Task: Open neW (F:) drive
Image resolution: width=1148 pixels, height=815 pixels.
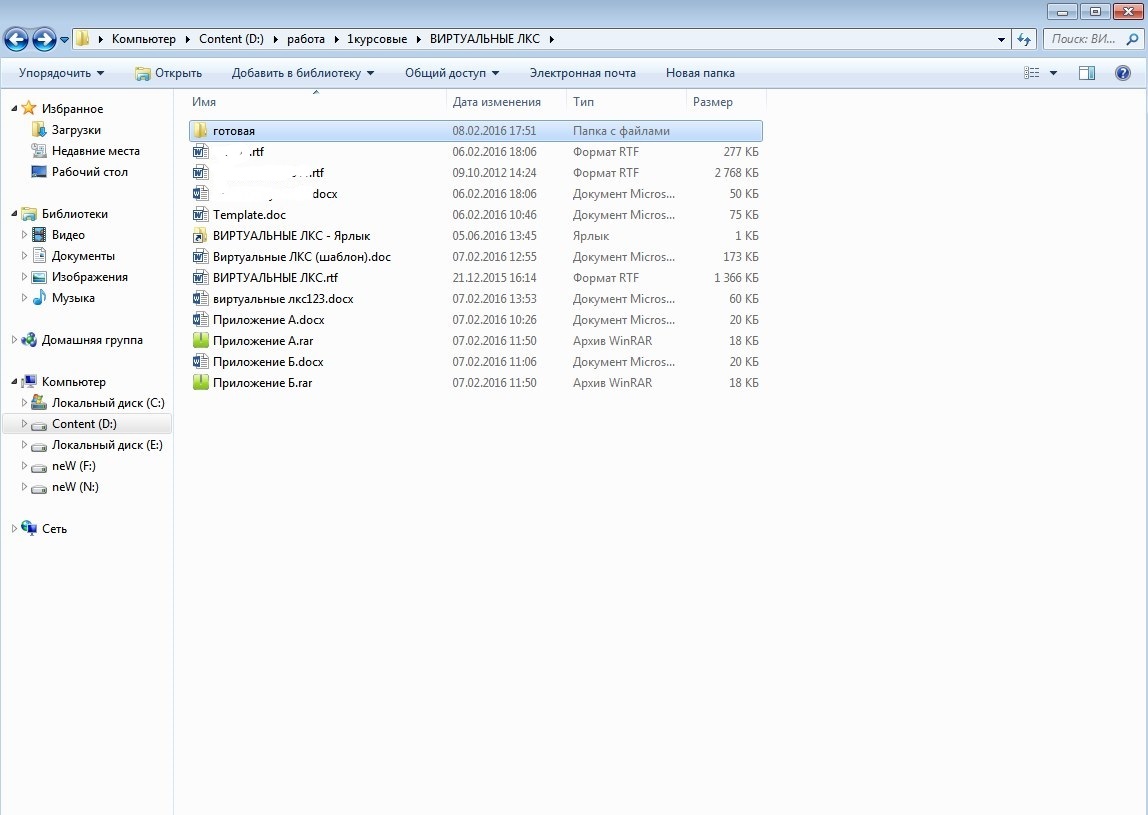Action: [x=73, y=466]
